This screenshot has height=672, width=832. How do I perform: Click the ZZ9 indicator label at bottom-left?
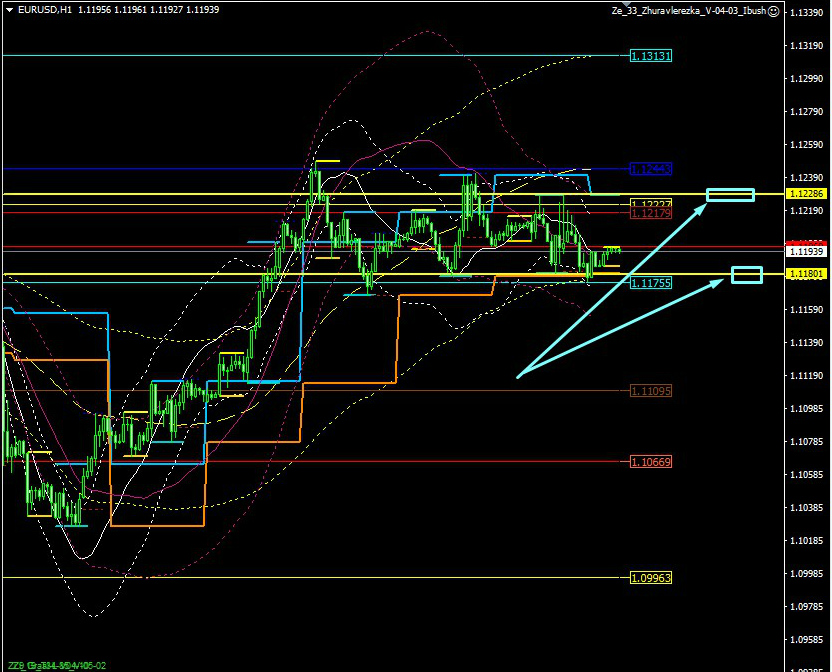pyautogui.click(x=14, y=665)
